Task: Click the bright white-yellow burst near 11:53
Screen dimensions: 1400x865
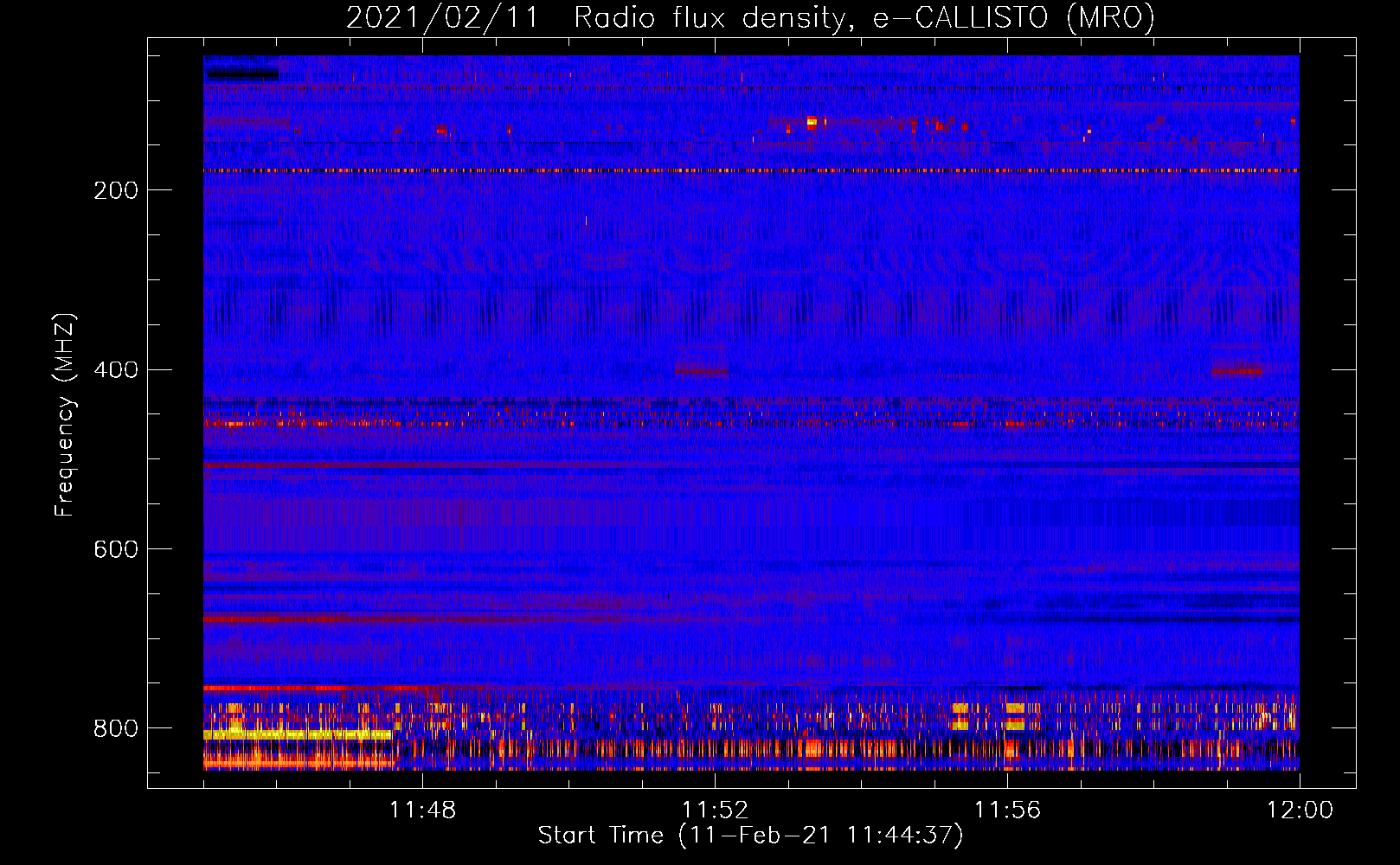Action: pos(812,122)
